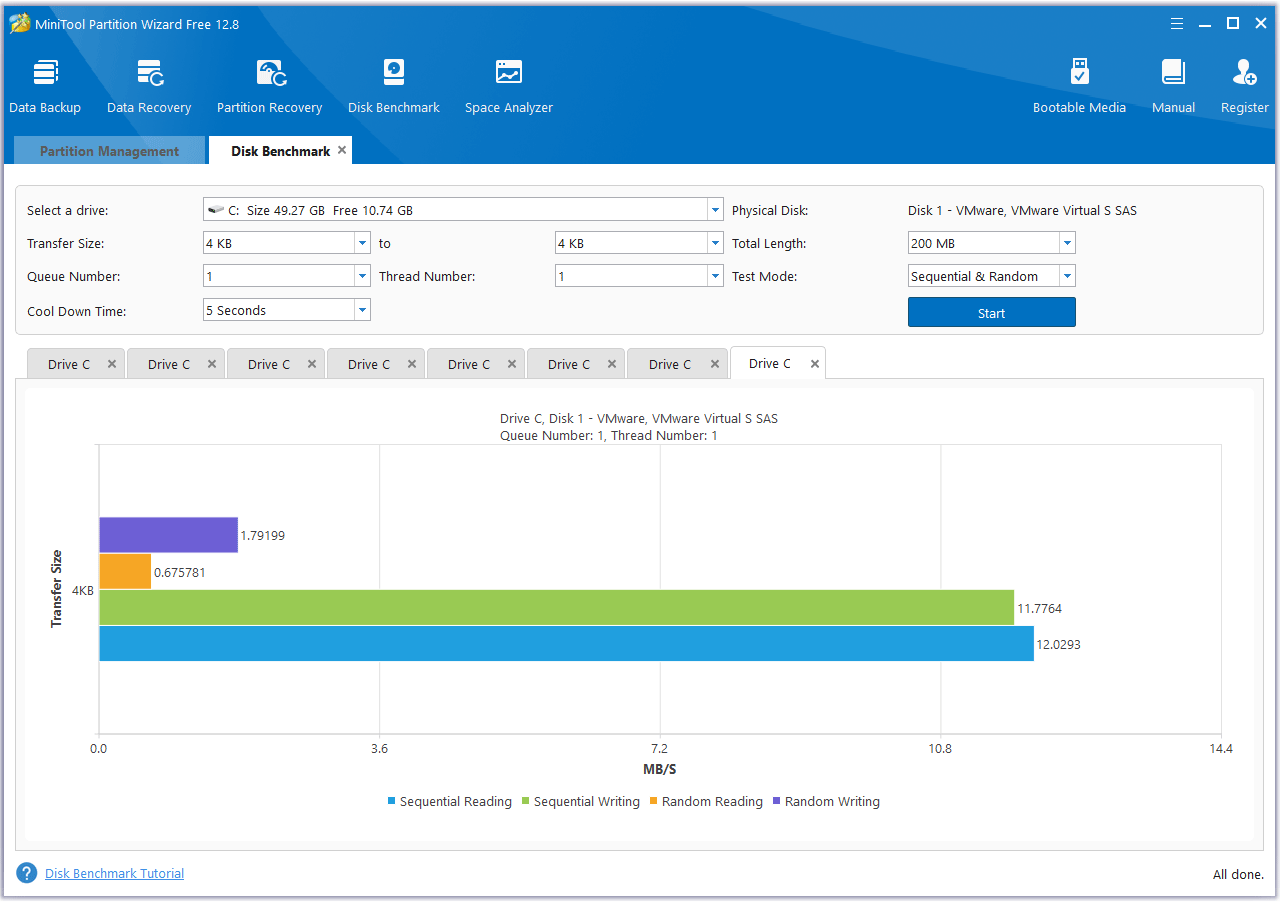Expand the Select a drive dropdown

click(714, 210)
